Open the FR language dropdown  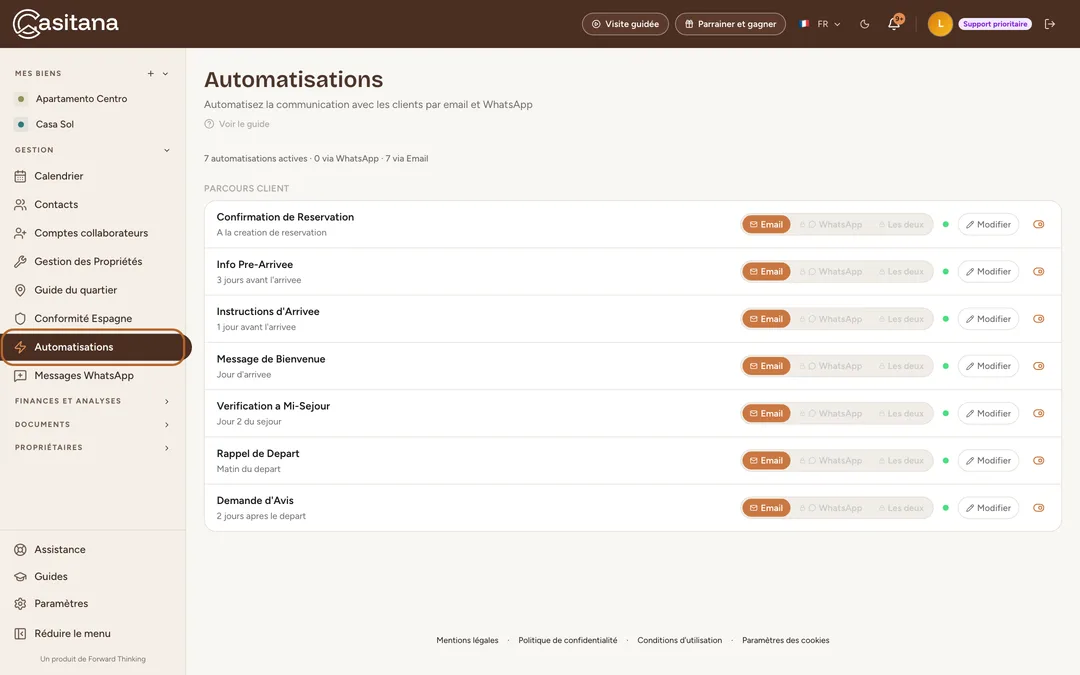[820, 24]
